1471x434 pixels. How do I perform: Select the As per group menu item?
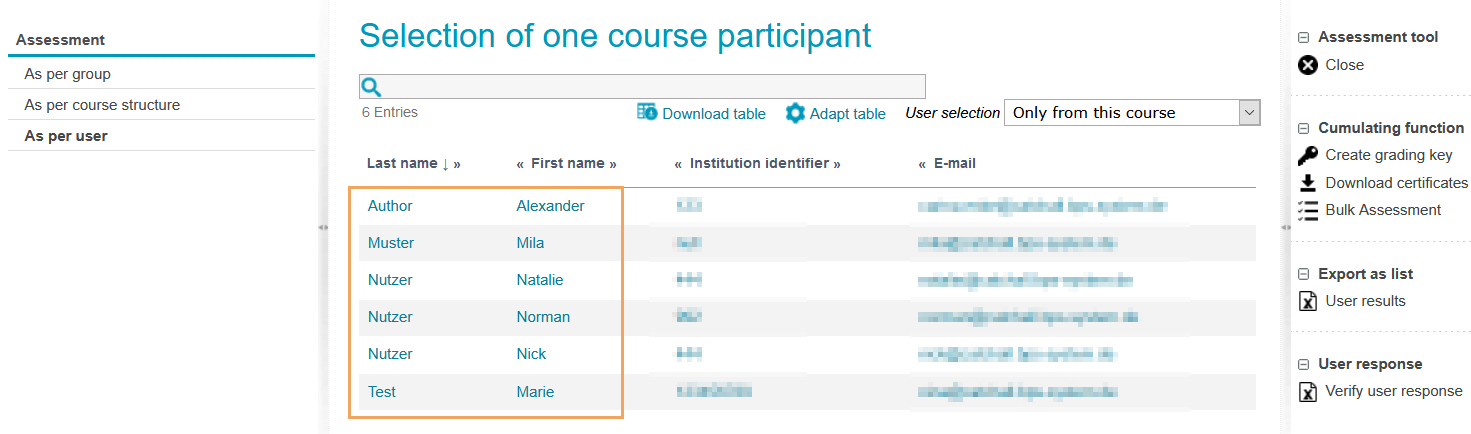pyautogui.click(x=67, y=74)
